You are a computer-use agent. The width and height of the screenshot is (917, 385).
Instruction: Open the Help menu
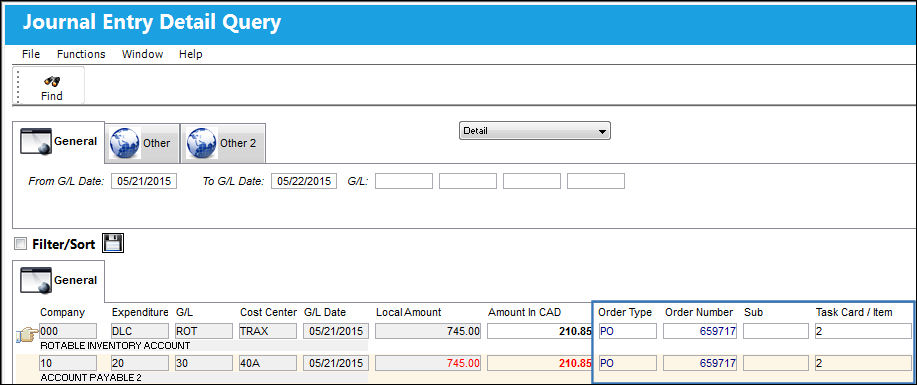point(191,54)
